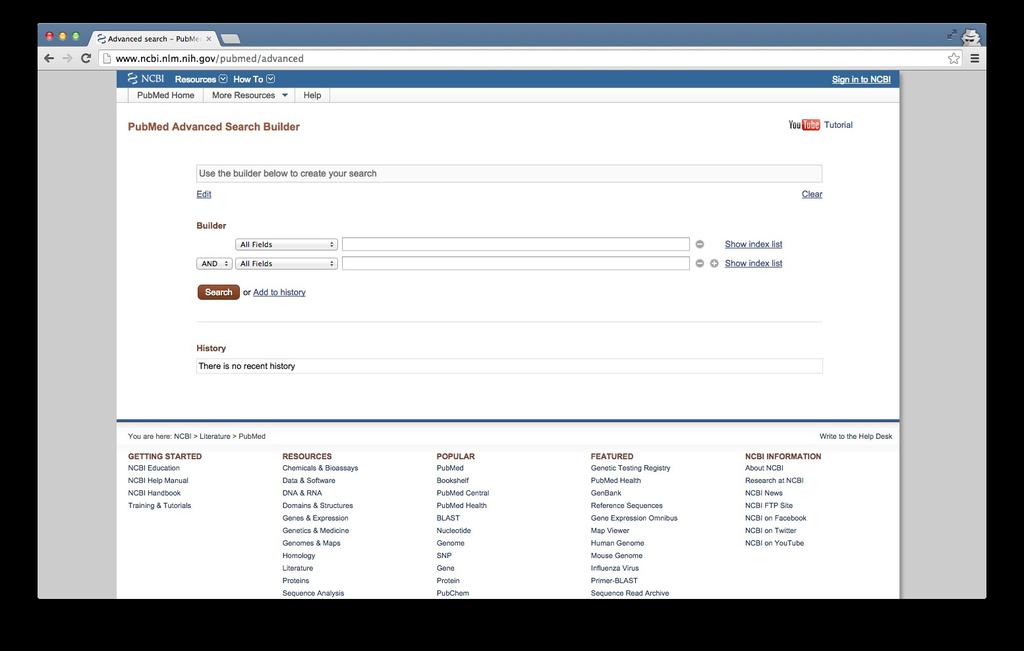This screenshot has width=1024, height=651.
Task: Click Literature in the breadcrumb
Action: coord(215,436)
